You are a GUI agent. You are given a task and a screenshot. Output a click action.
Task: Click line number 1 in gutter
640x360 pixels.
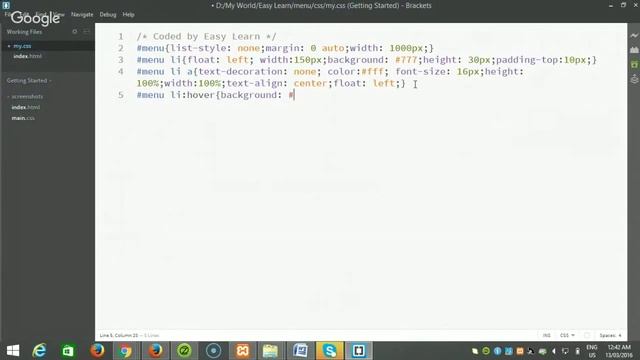(121, 36)
